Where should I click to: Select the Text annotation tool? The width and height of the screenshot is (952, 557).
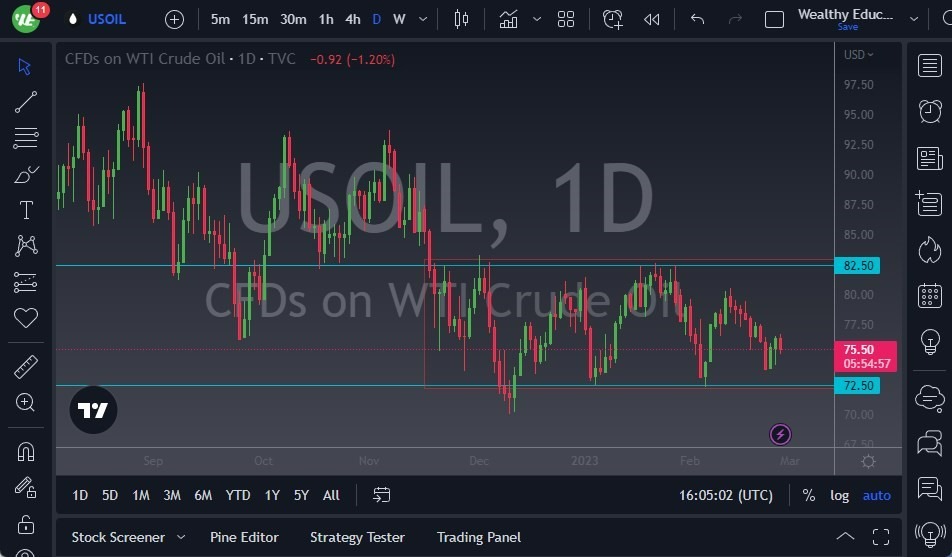[x=26, y=210]
